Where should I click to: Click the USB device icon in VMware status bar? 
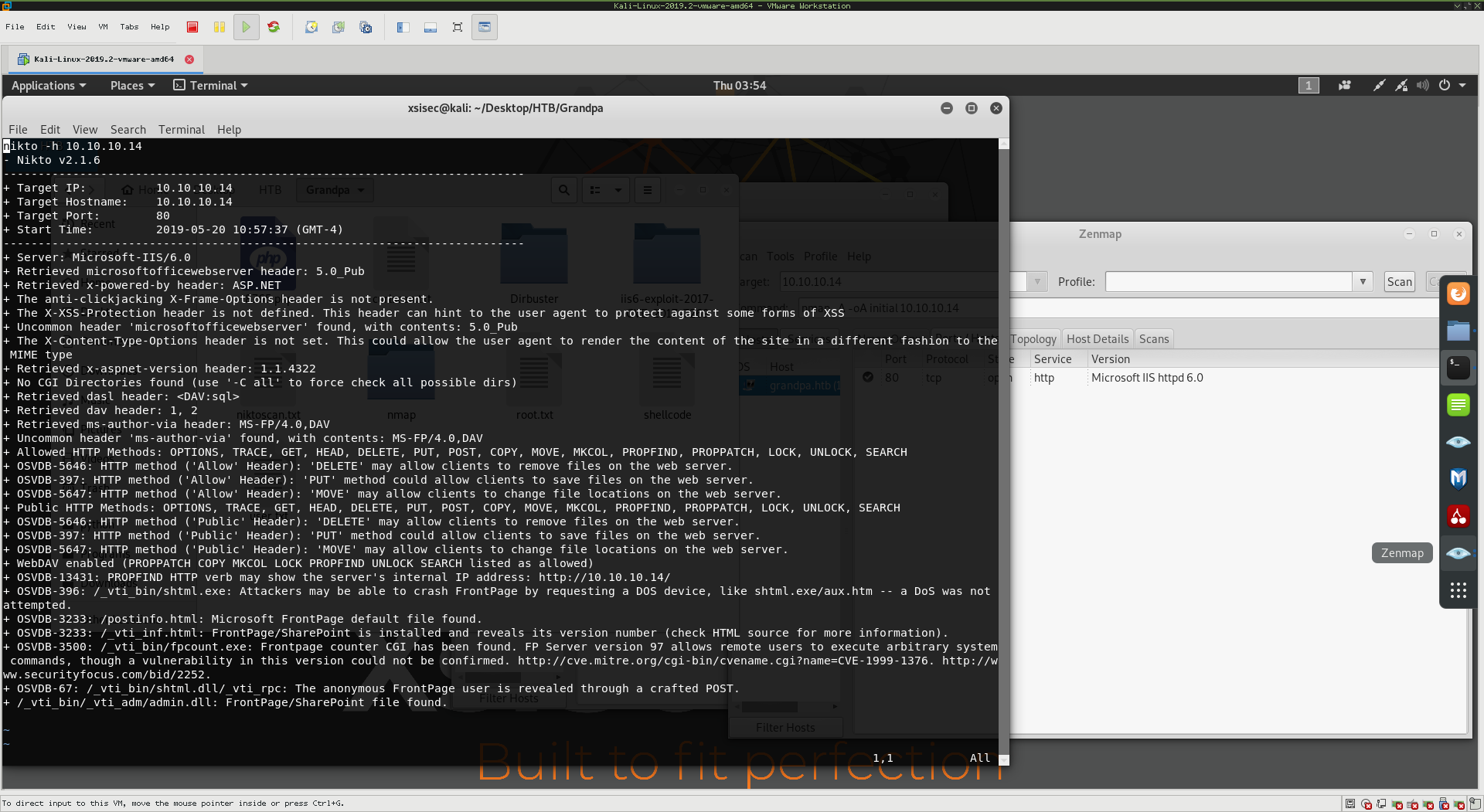pyautogui.click(x=1443, y=804)
